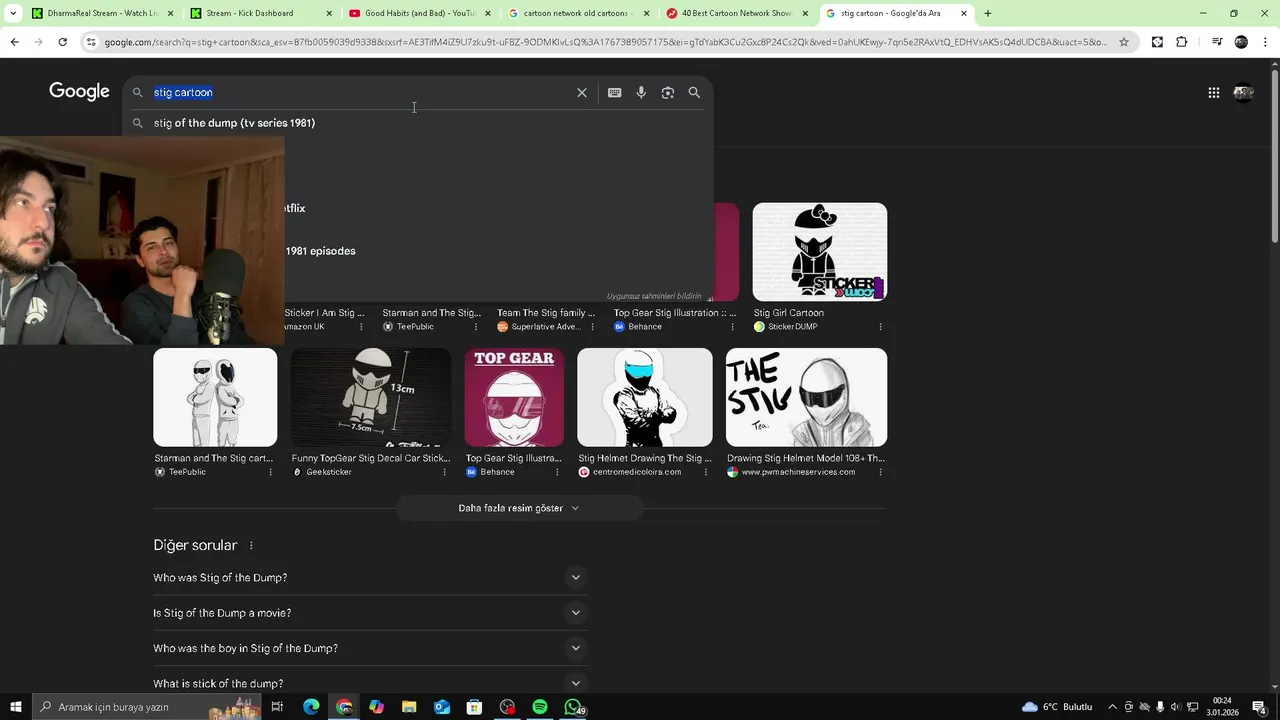Open more options for Stig Girl Cartoon
This screenshot has height=720, width=1280.
[880, 327]
